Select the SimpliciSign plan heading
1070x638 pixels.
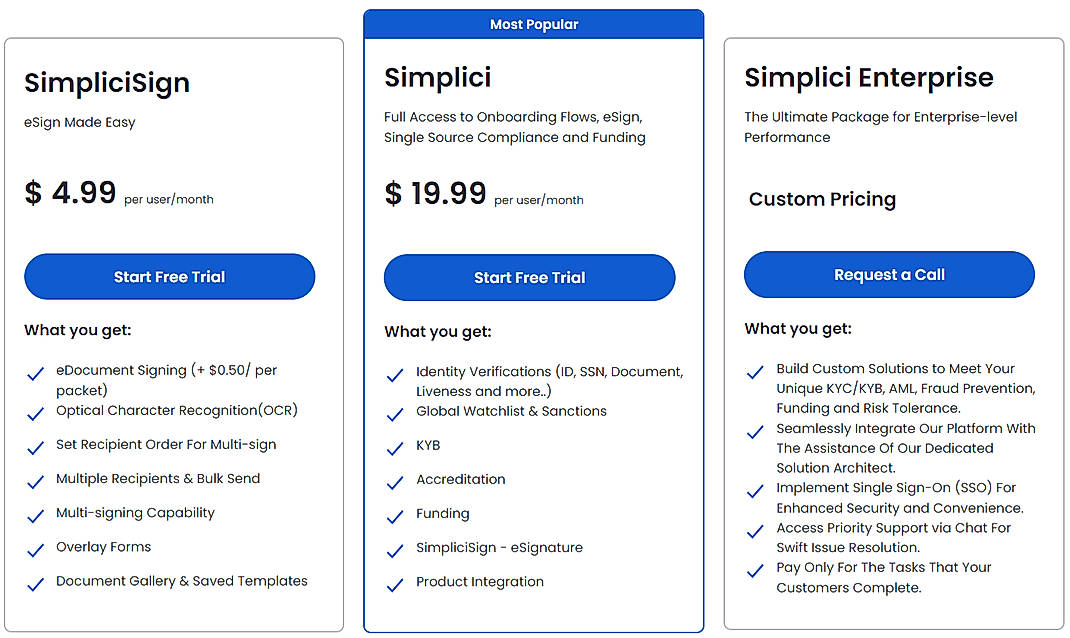(106, 83)
